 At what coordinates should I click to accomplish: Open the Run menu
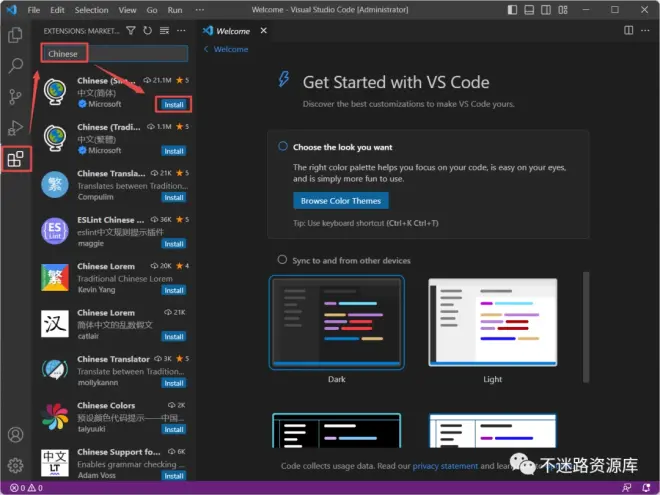coord(175,10)
